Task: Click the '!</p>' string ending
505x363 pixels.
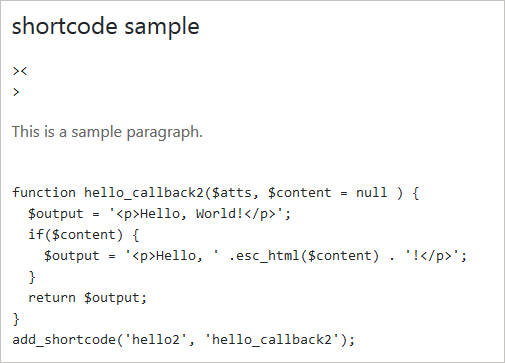Action: 432,256
